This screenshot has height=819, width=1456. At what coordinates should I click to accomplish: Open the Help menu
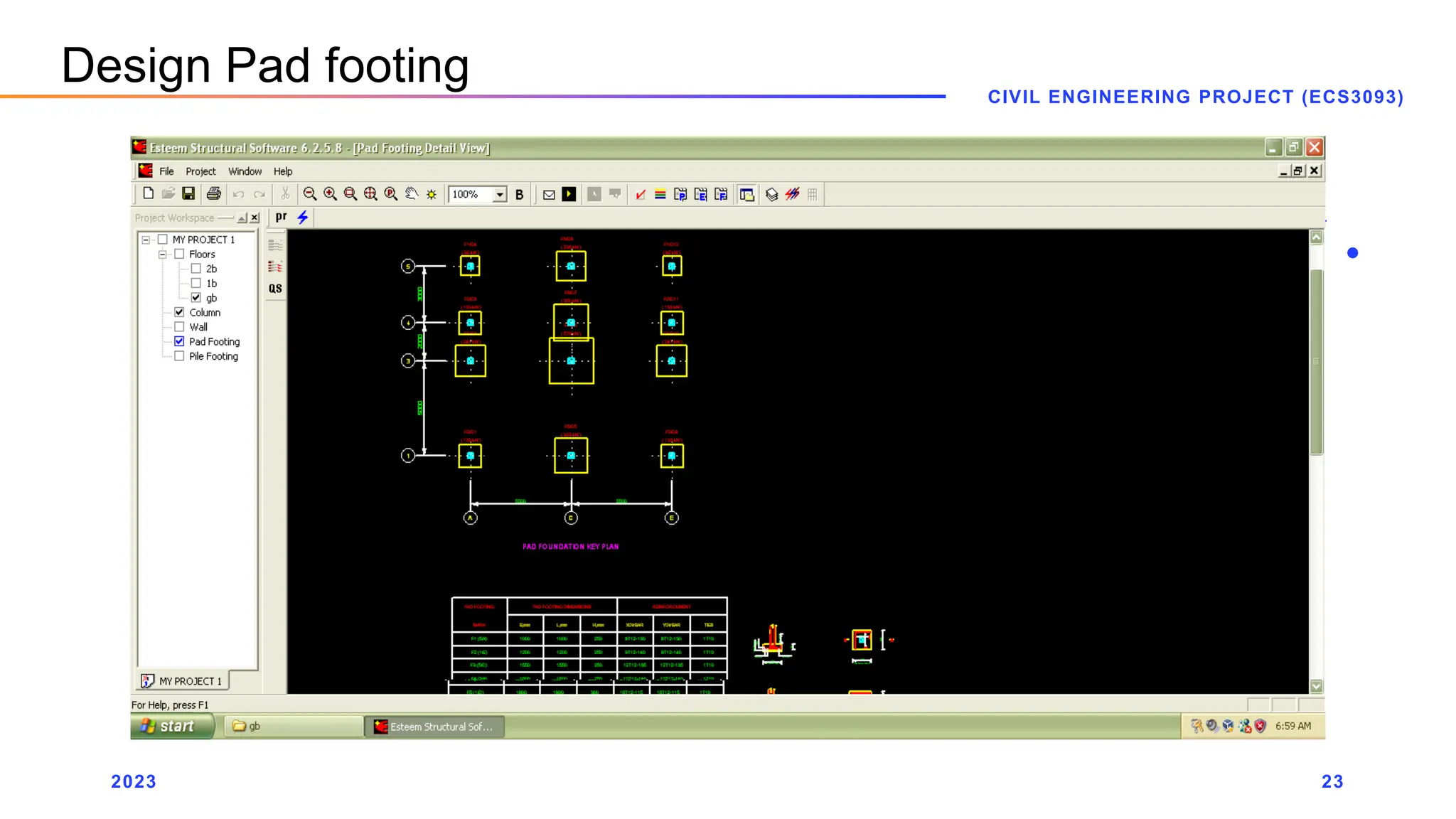click(x=283, y=171)
